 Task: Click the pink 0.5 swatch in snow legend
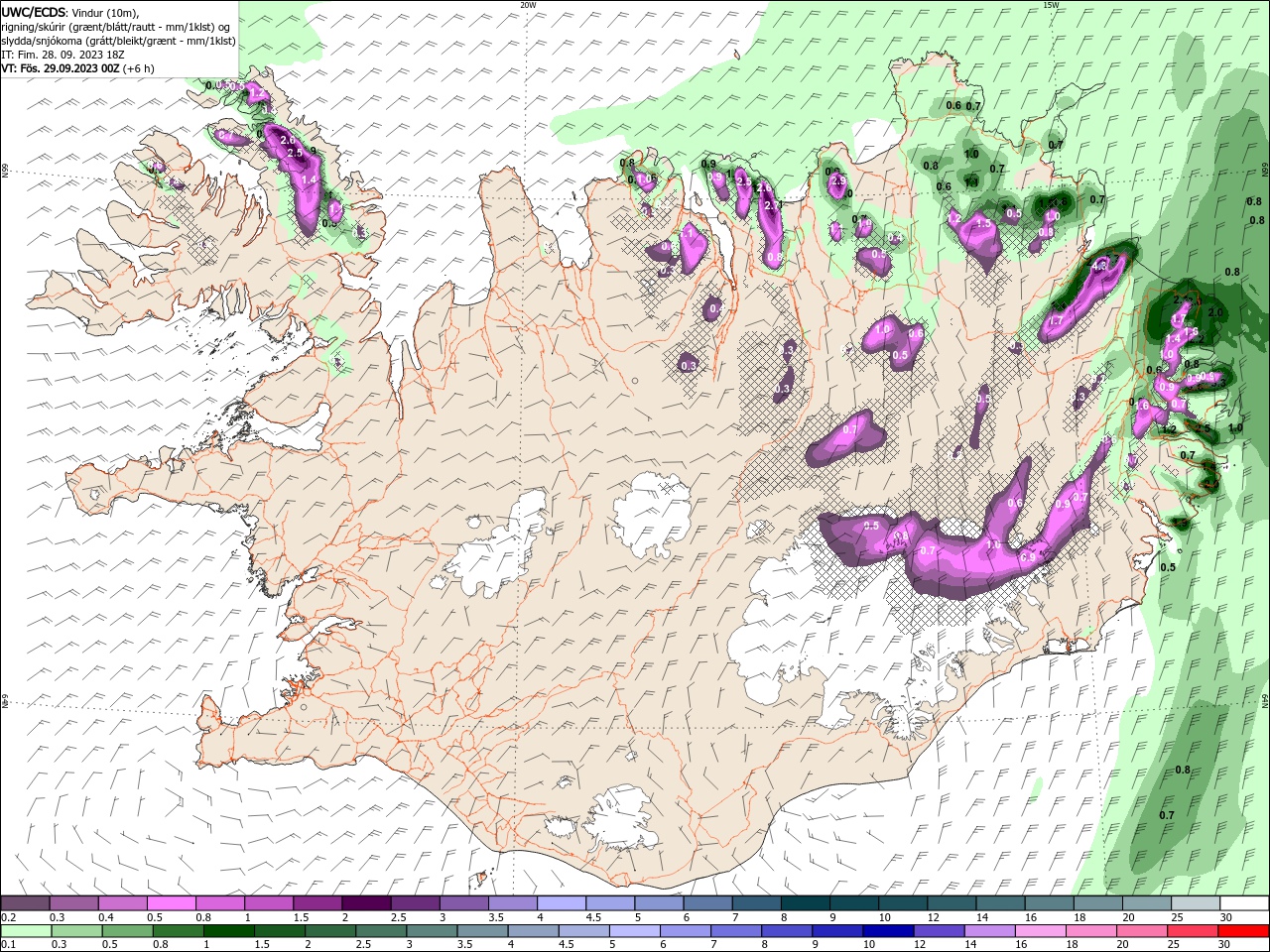(x=172, y=903)
